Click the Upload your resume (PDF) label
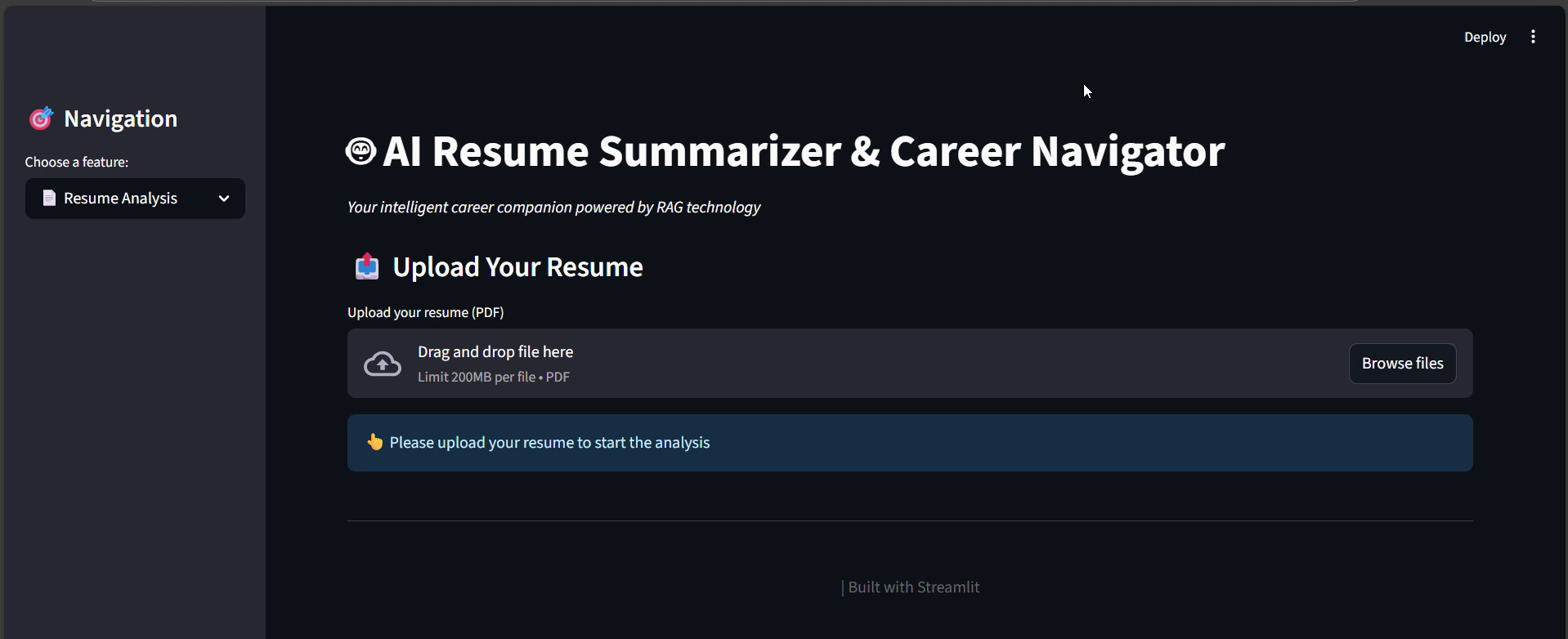This screenshot has width=1568, height=639. click(425, 312)
